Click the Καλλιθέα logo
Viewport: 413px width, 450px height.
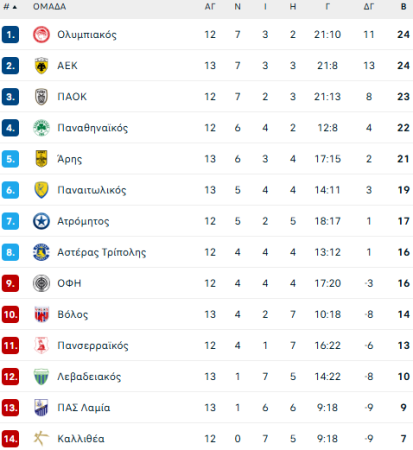tap(41, 439)
